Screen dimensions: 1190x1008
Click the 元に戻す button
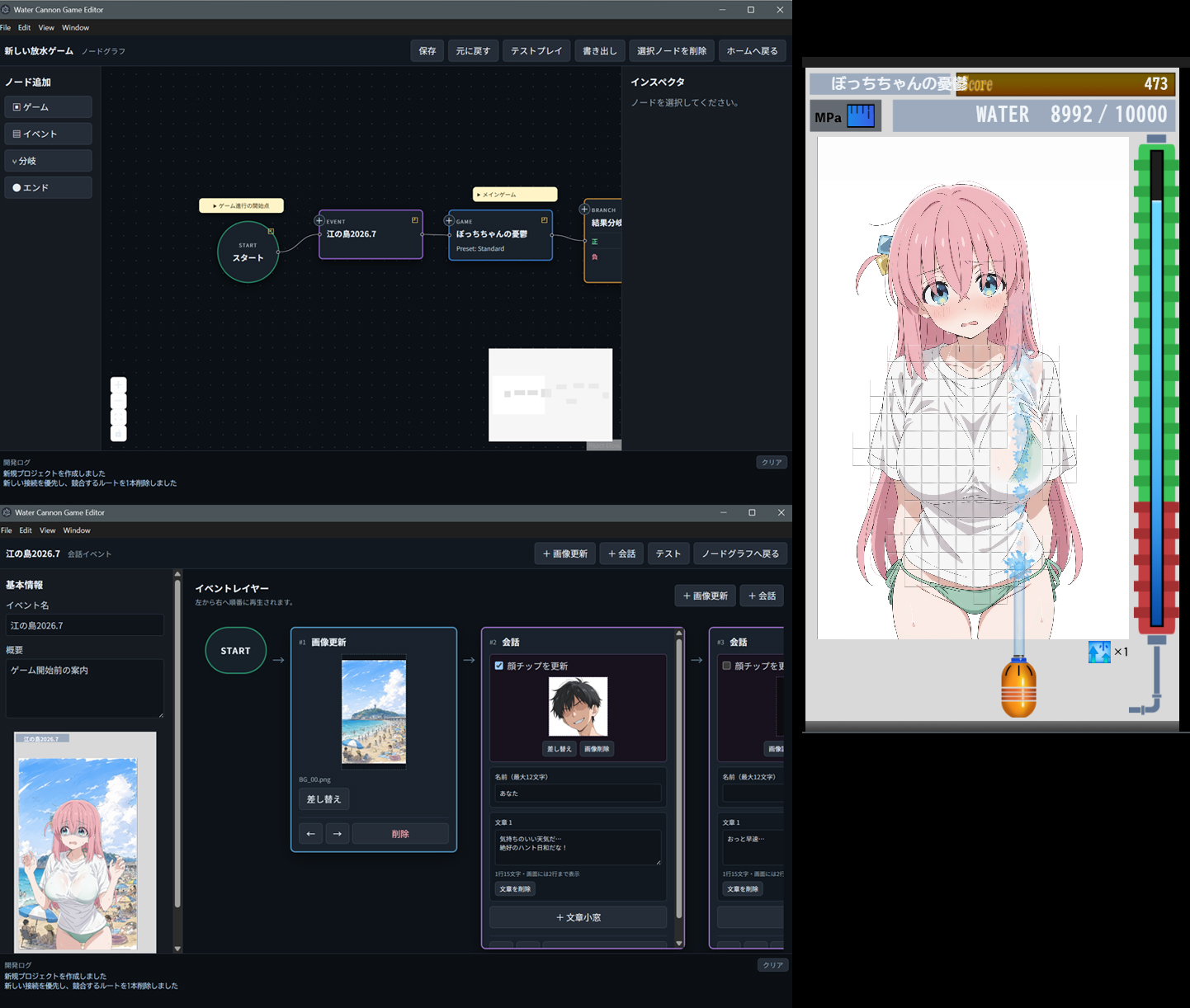tap(474, 51)
